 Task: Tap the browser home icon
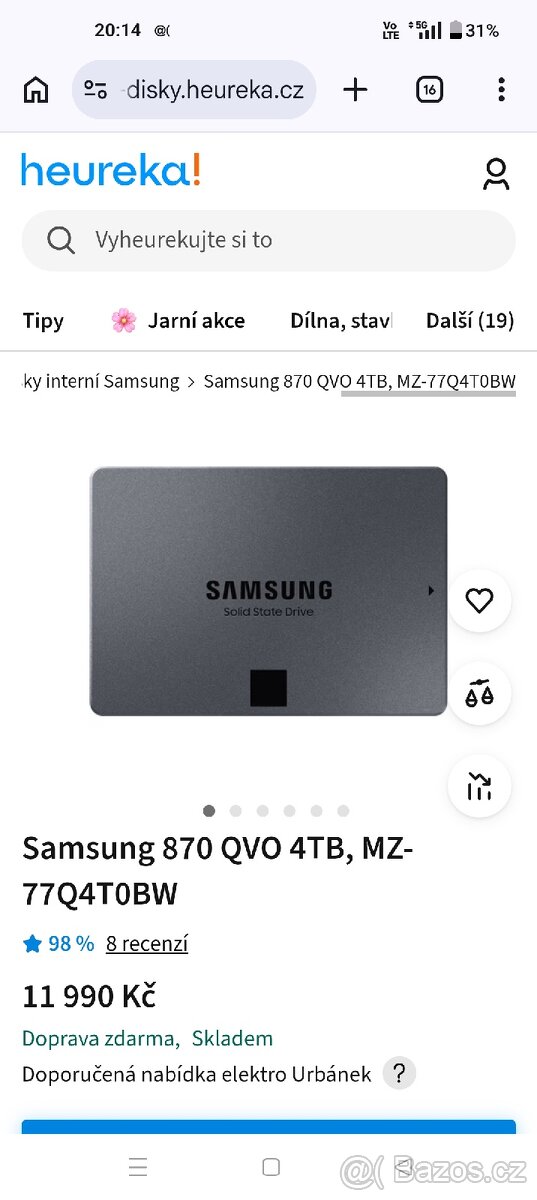(x=36, y=90)
